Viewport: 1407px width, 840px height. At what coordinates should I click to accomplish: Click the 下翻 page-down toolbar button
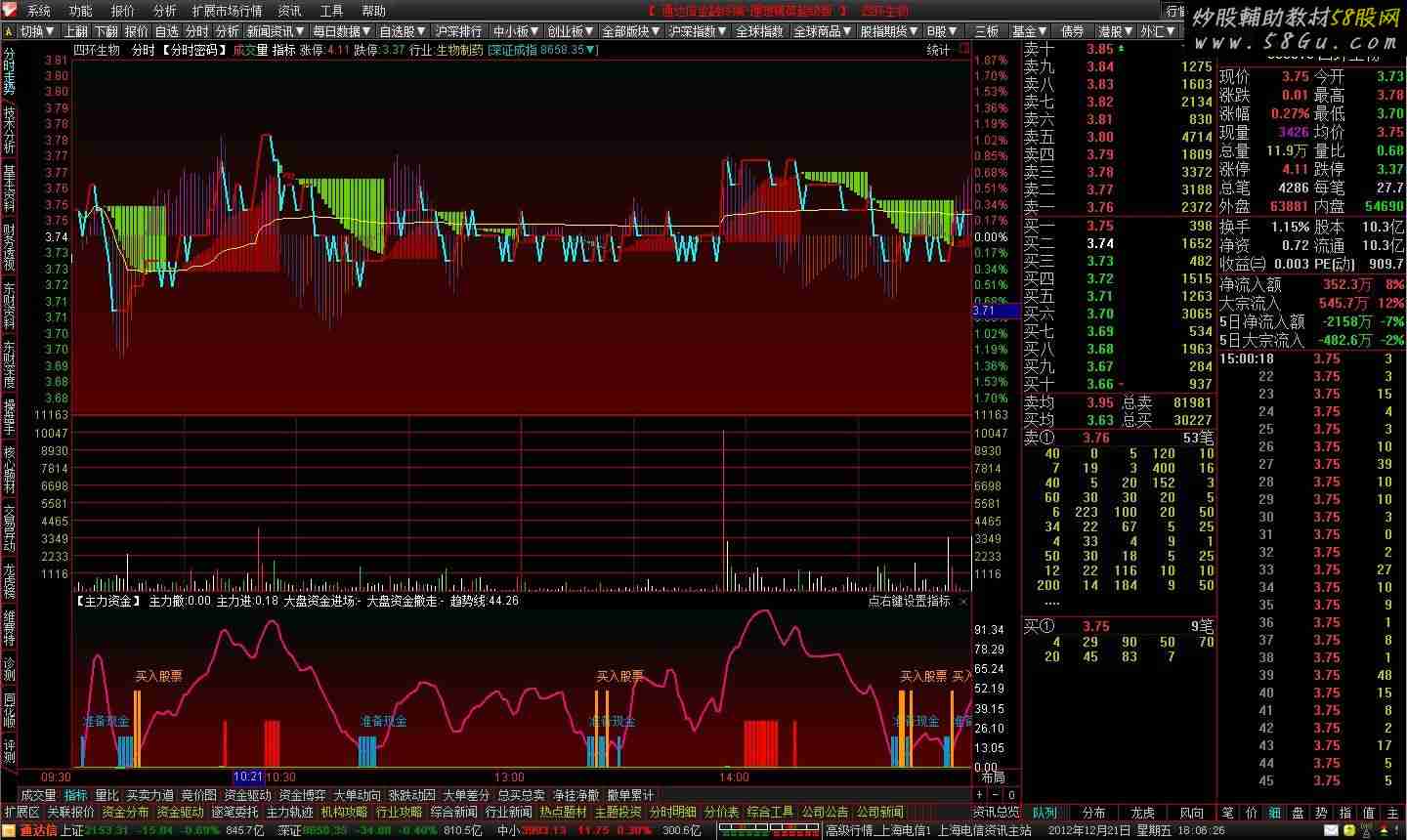click(x=106, y=31)
